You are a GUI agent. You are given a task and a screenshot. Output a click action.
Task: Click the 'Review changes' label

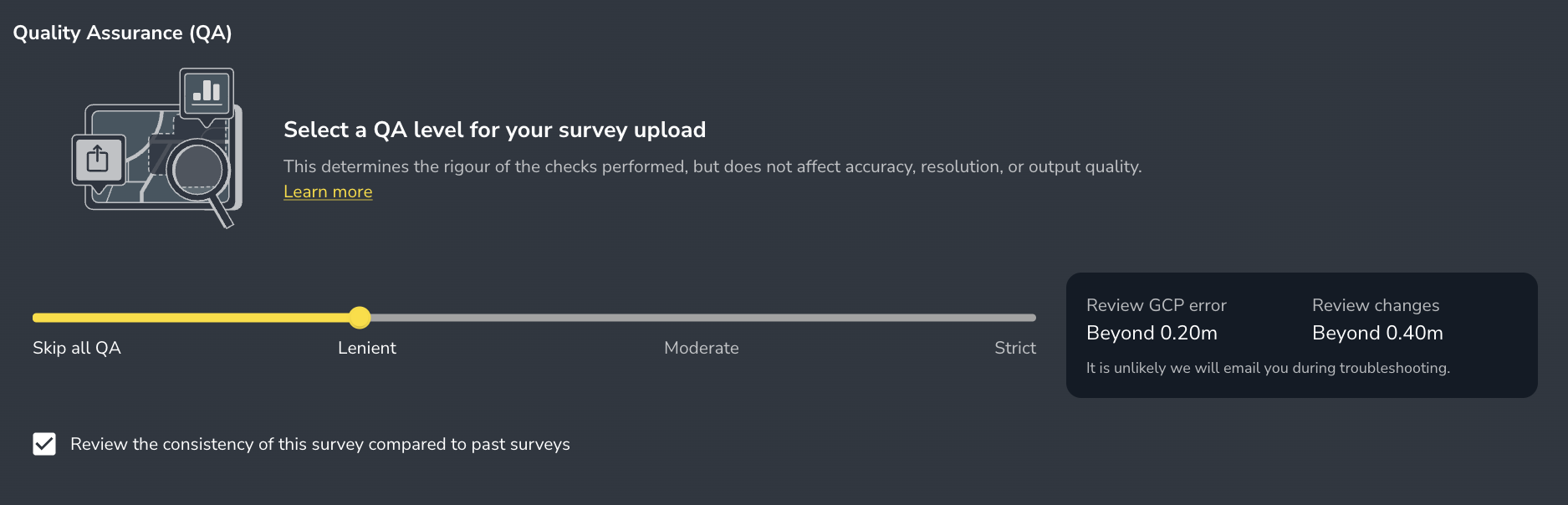click(1376, 305)
